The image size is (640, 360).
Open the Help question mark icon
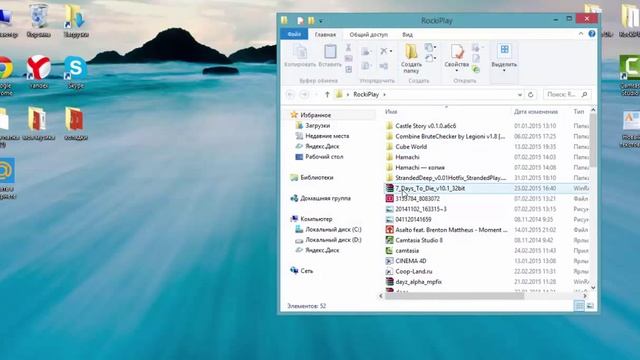tap(592, 34)
